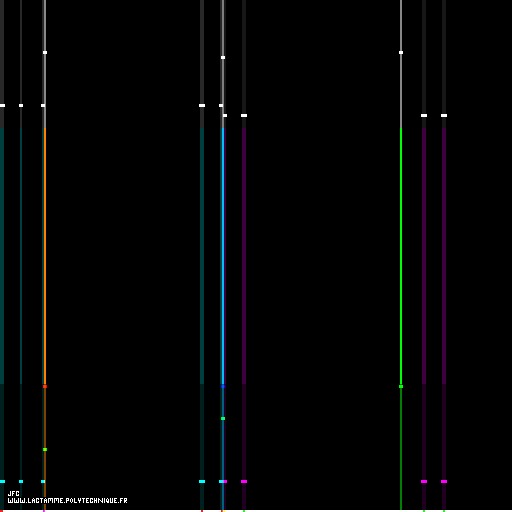Select the highest white marker above the orange line
The image size is (512, 512).
coord(45,53)
